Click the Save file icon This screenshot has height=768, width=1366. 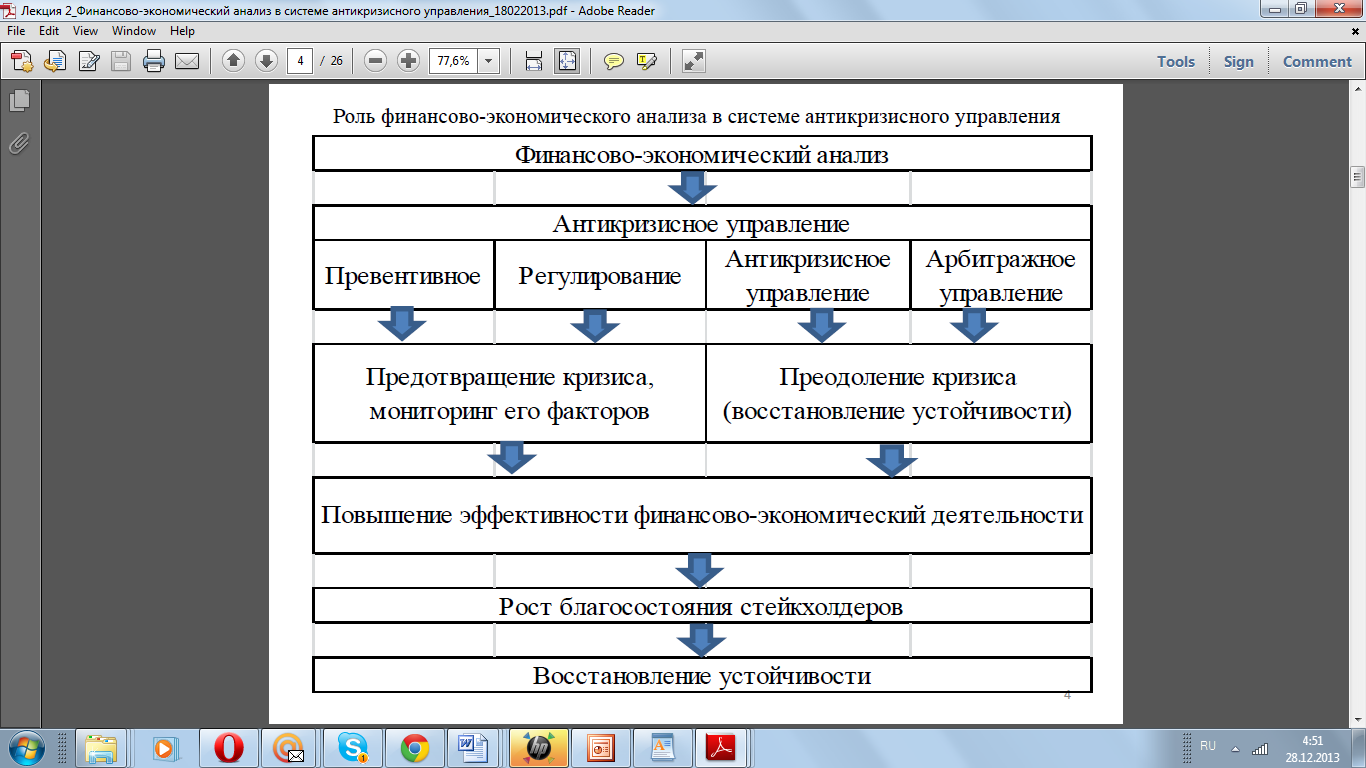click(121, 61)
